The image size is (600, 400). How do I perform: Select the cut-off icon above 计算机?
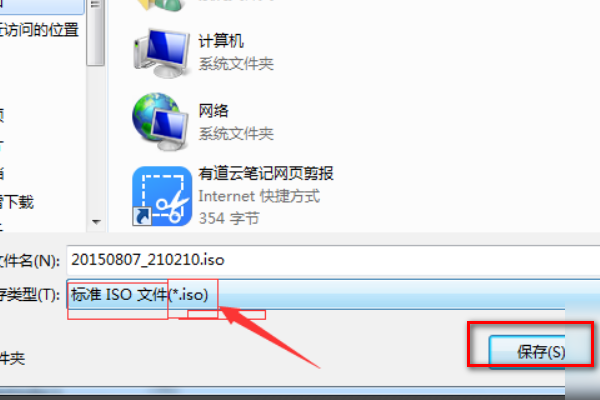[160, 5]
